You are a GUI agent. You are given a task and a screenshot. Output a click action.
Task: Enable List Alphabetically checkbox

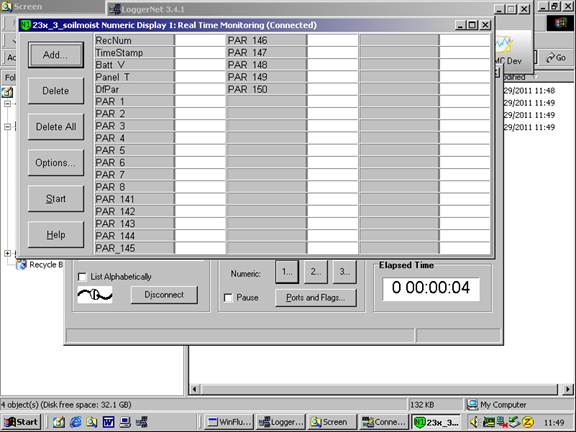click(82, 277)
